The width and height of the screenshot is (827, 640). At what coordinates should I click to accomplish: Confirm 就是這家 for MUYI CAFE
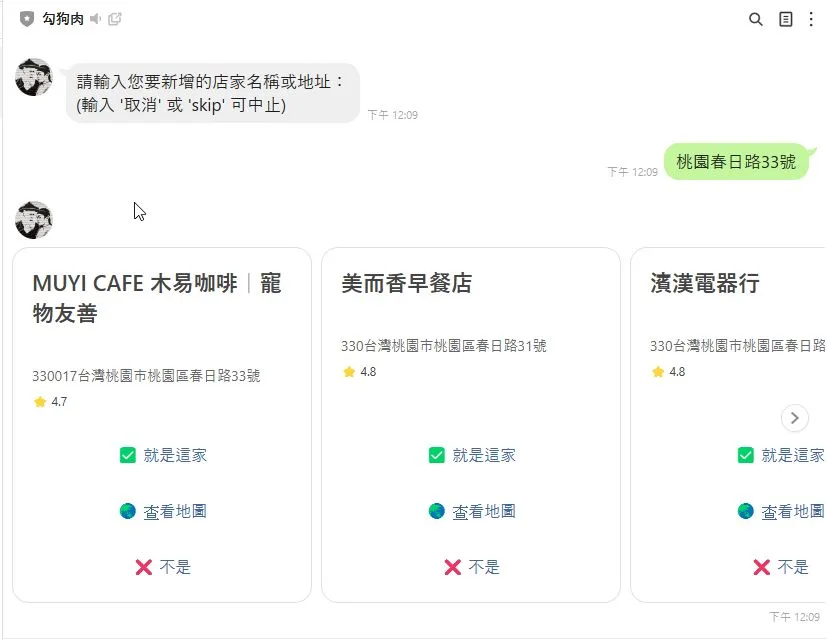pos(163,455)
